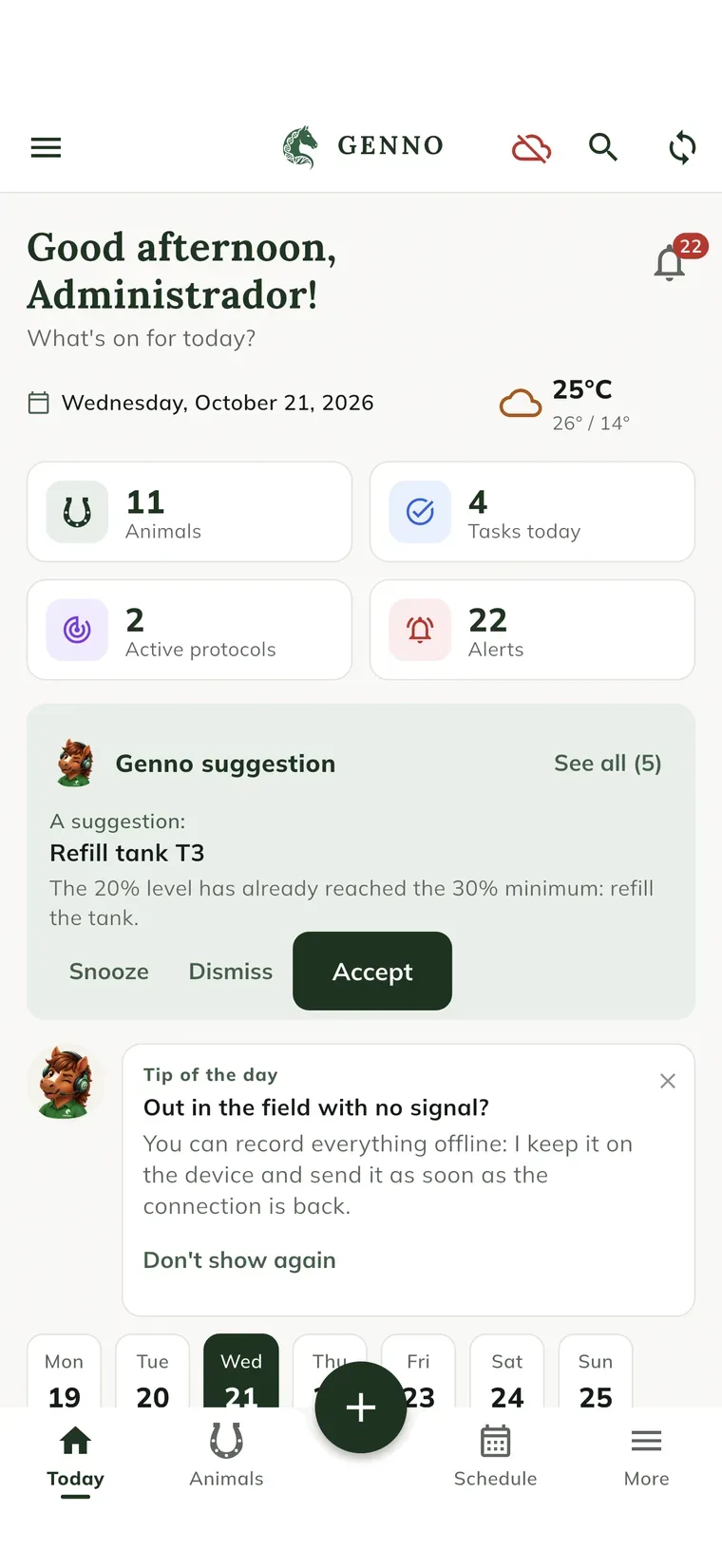Open the 22 Alerts card

coord(532,630)
